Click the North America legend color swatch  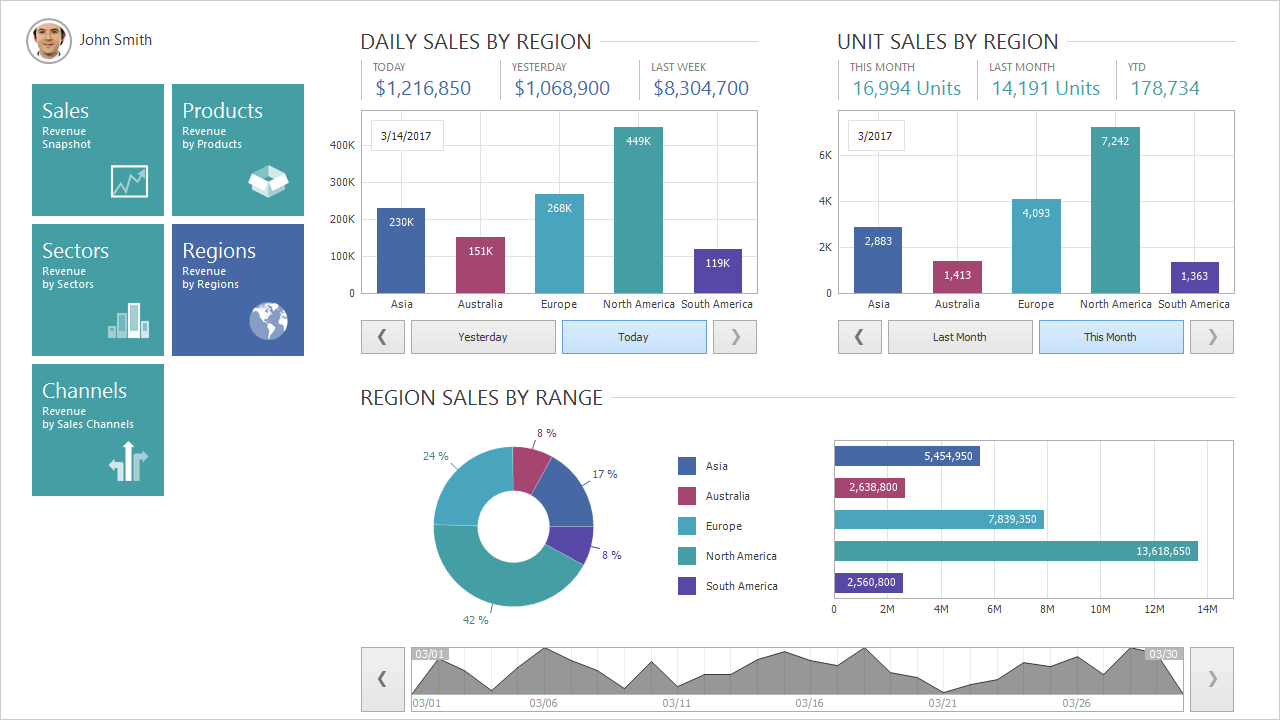[x=687, y=556]
